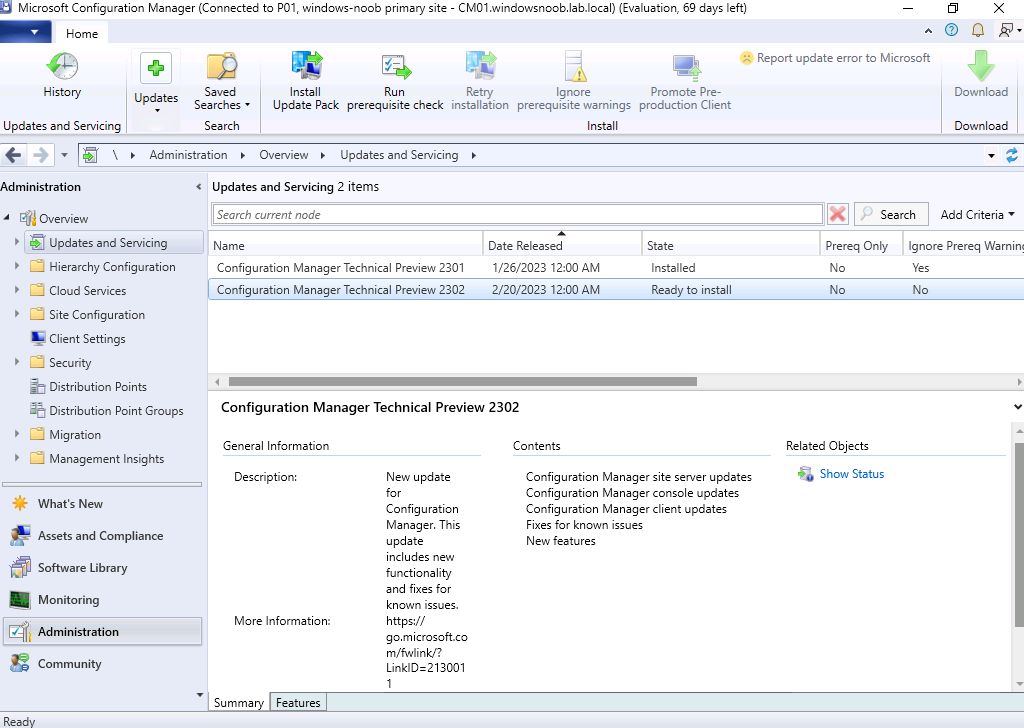Open the Updates ribbon dropdown
1024x728 pixels.
pyautogui.click(x=155, y=84)
